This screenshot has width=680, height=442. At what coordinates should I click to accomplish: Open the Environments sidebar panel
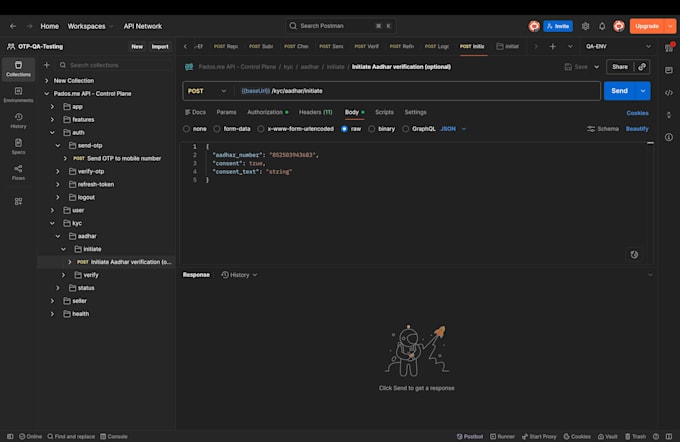tap(18, 95)
